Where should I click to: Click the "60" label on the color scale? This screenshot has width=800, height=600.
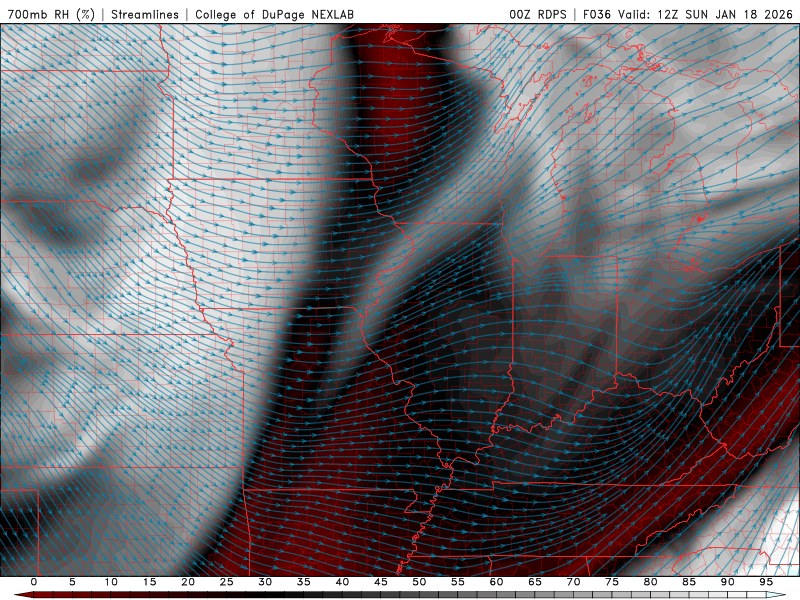pos(496,582)
